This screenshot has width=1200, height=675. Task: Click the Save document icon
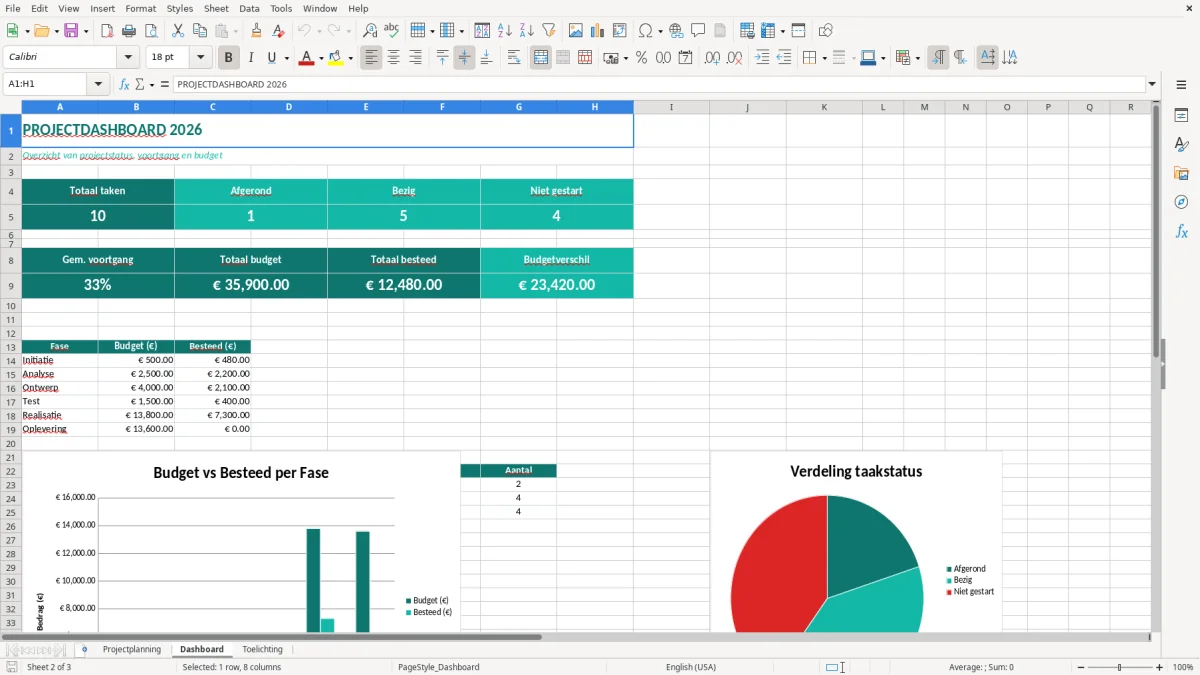pos(71,31)
